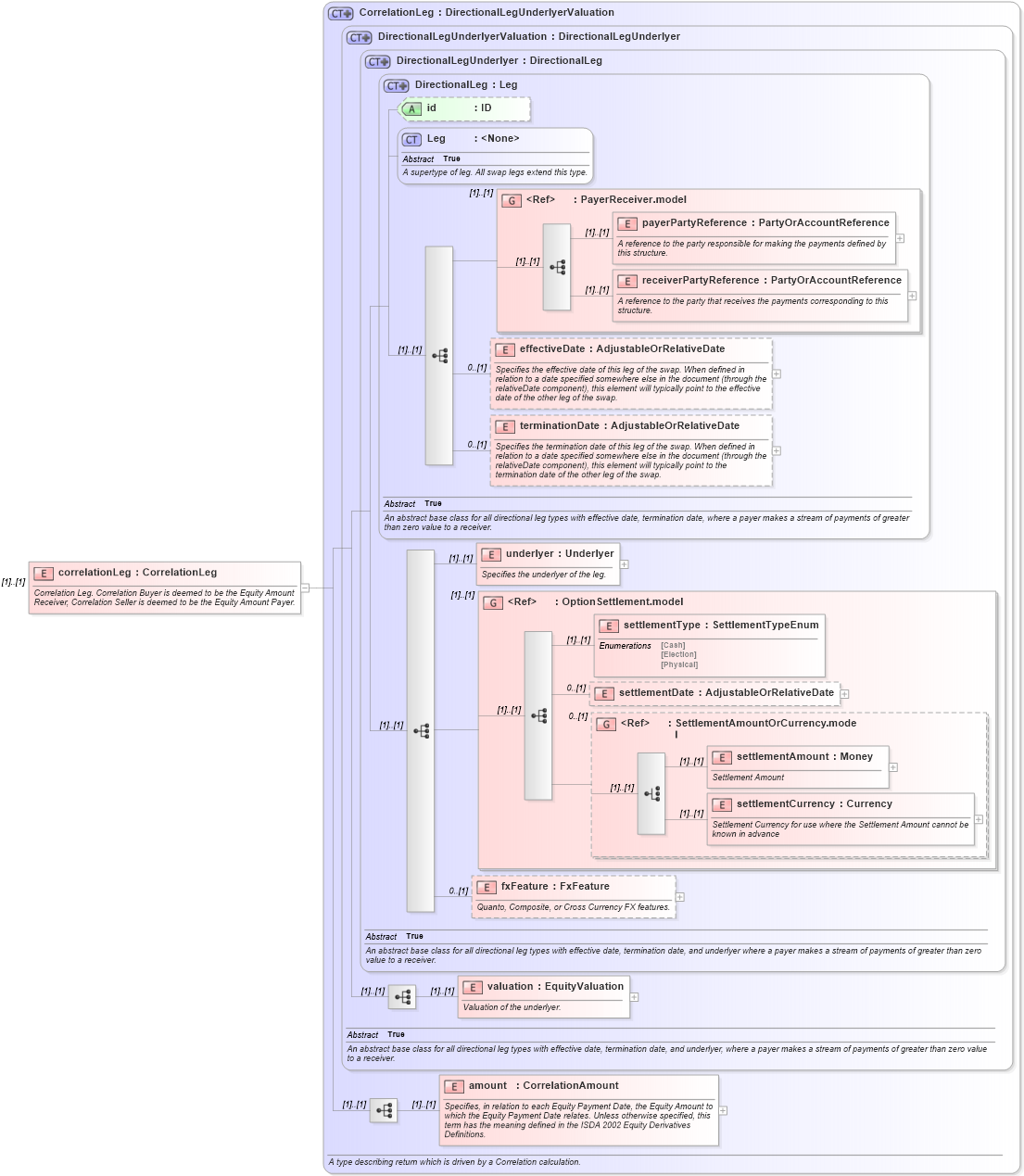Collapse the correlationLeg element via its minus box

click(304, 586)
